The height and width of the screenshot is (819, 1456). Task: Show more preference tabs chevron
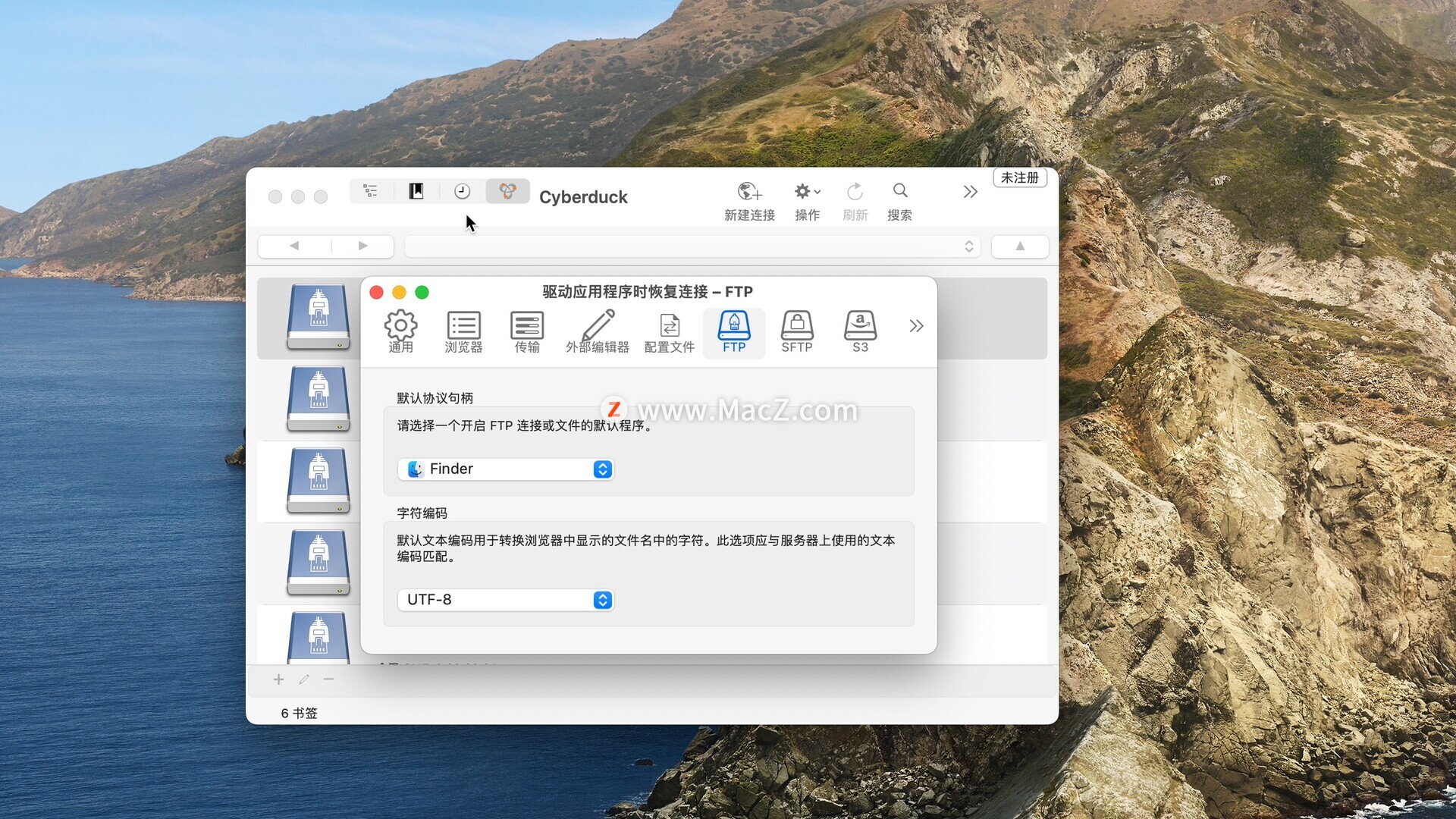click(x=916, y=326)
